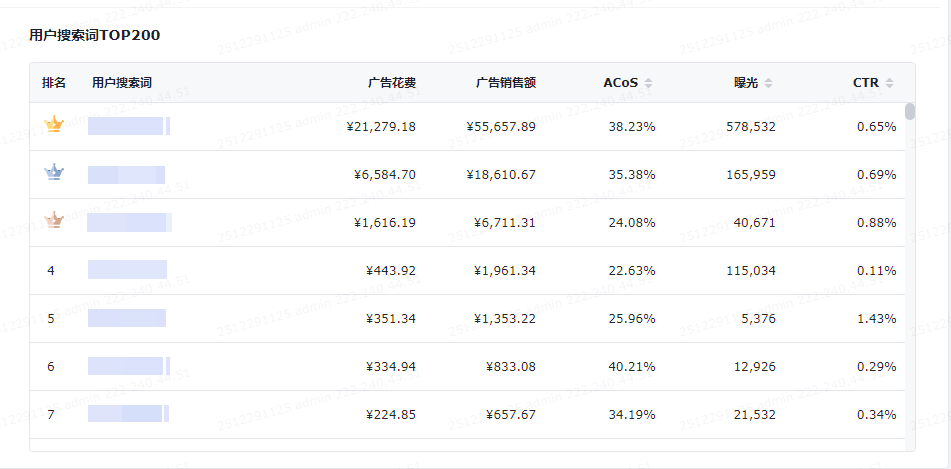Open the rank 7 search term
This screenshot has width=951, height=469.
pyautogui.click(x=127, y=414)
